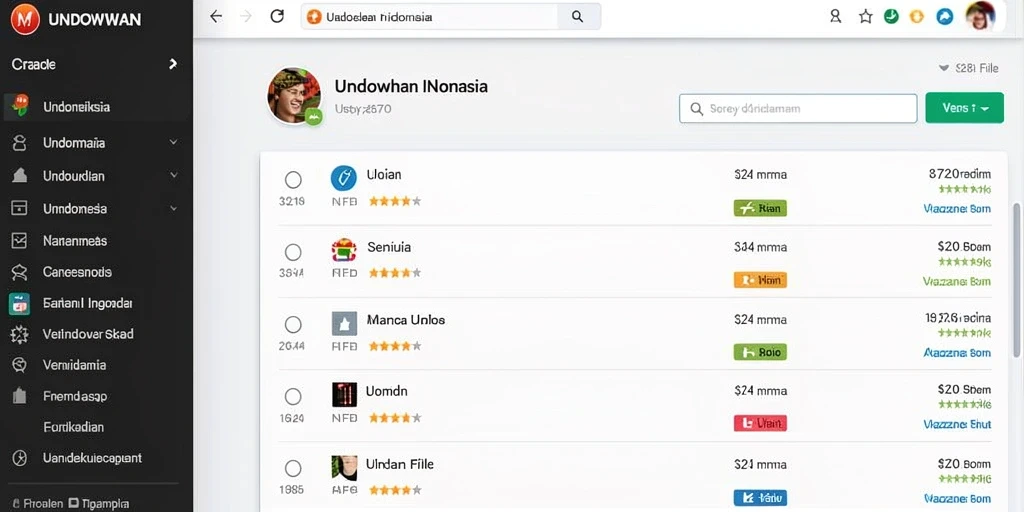Image resolution: width=1024 pixels, height=512 pixels.
Task: Open the Nananmeas sidebar item
Action: (74, 240)
